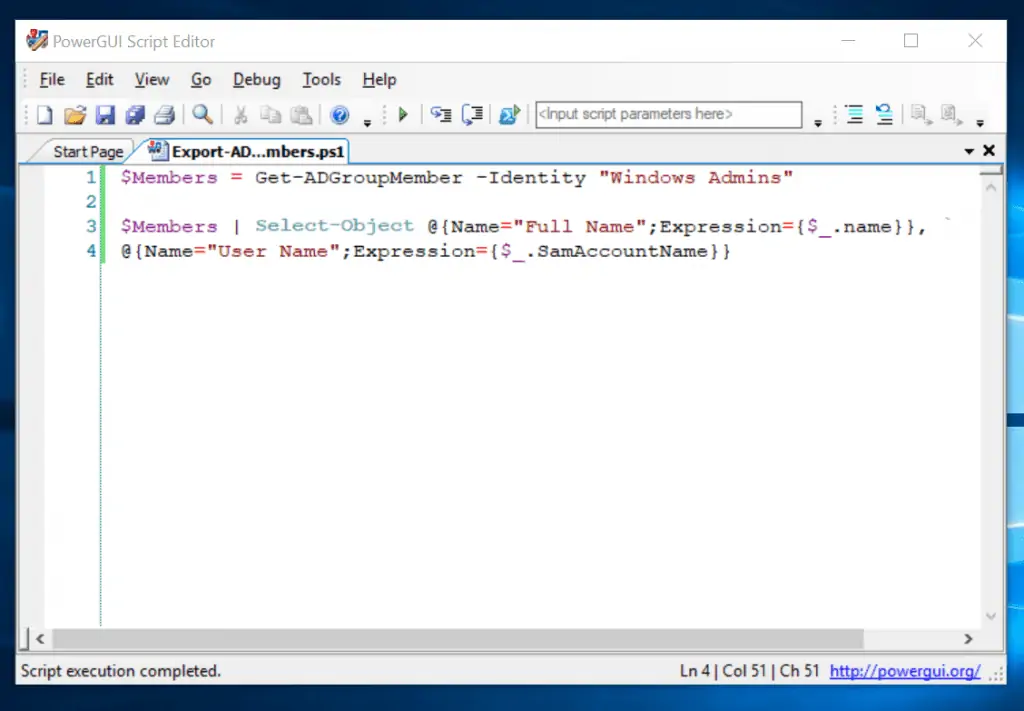The image size is (1024, 711).
Task: Click the "Windows Admins" string
Action: pos(696,178)
